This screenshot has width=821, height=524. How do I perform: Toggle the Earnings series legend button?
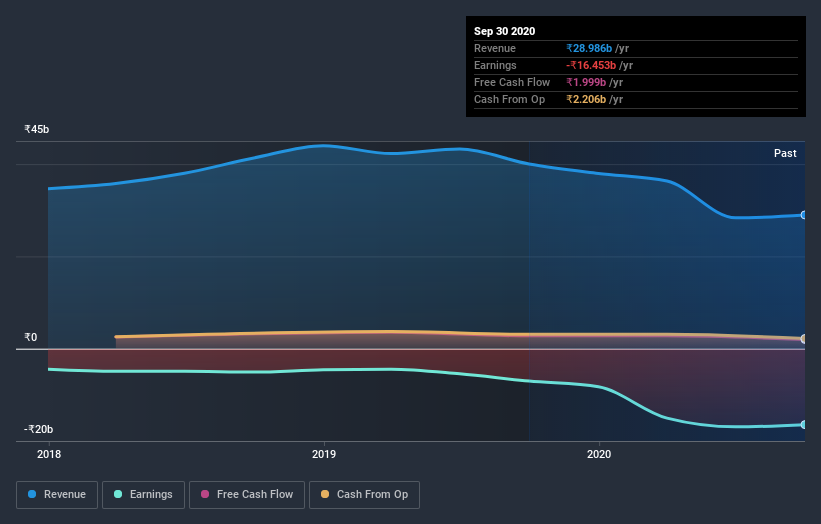point(143,495)
